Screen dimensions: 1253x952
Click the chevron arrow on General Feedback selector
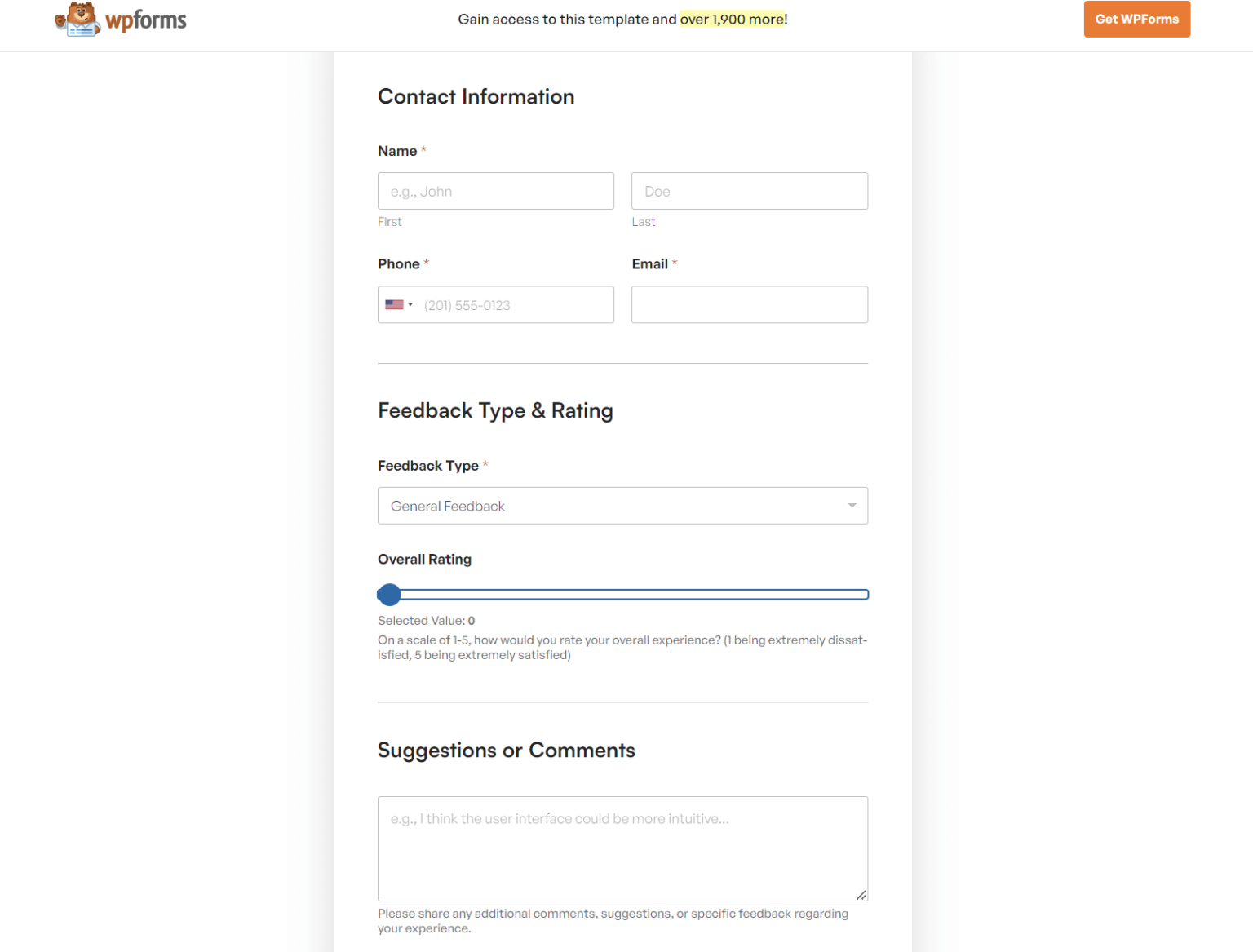coord(851,506)
